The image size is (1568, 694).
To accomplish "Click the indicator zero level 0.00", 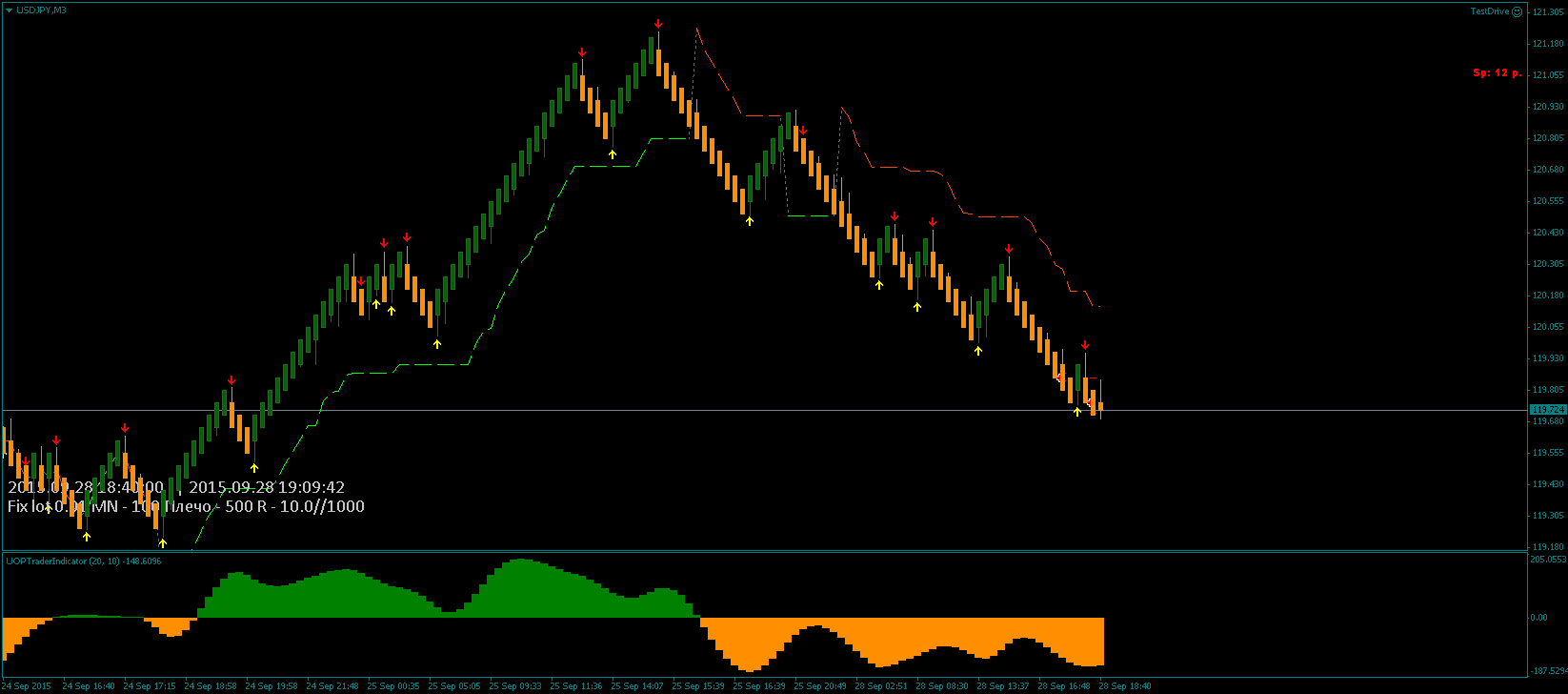I will 1539,618.
